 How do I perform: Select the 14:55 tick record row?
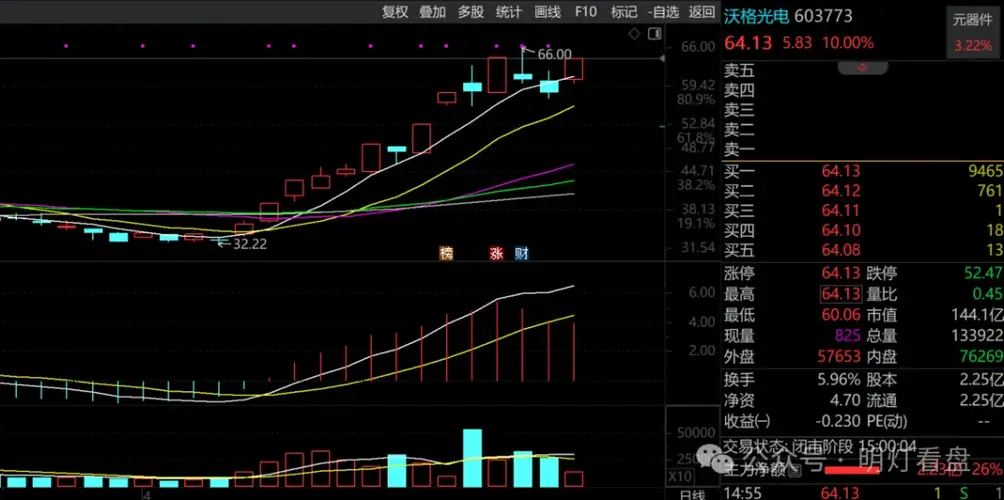pyautogui.click(x=862, y=493)
